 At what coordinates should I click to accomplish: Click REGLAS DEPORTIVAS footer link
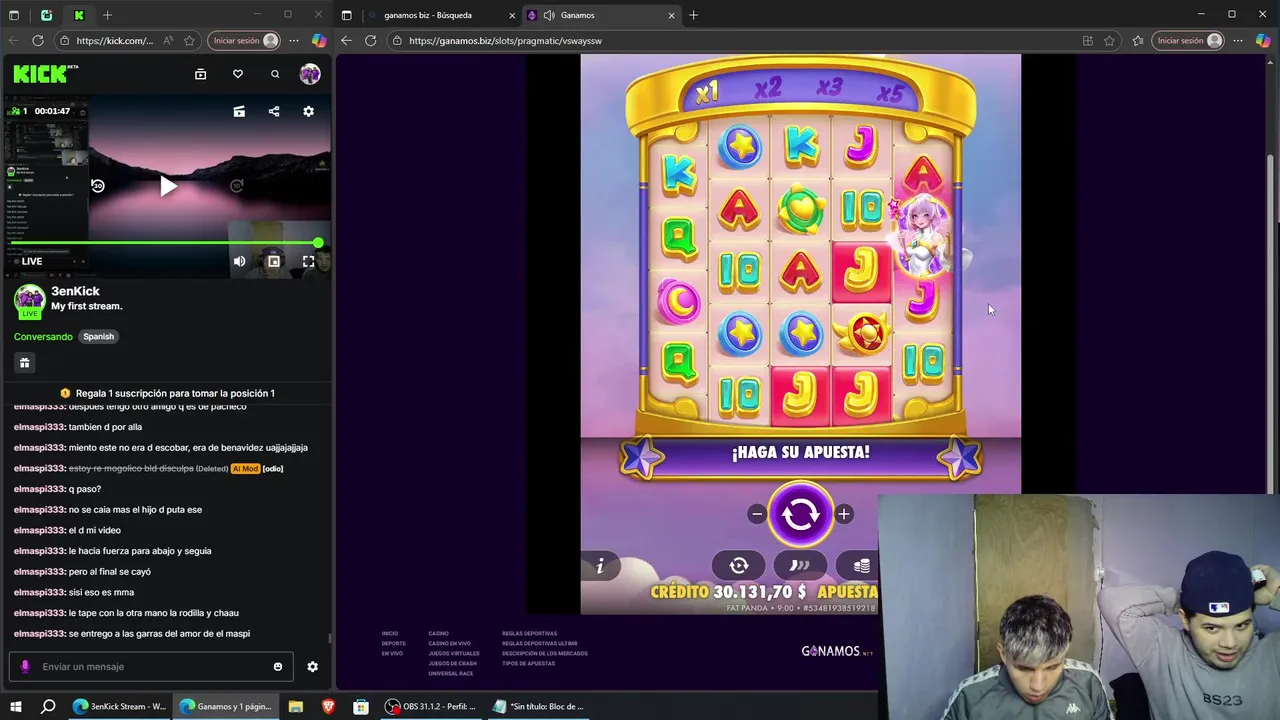pyautogui.click(x=530, y=633)
